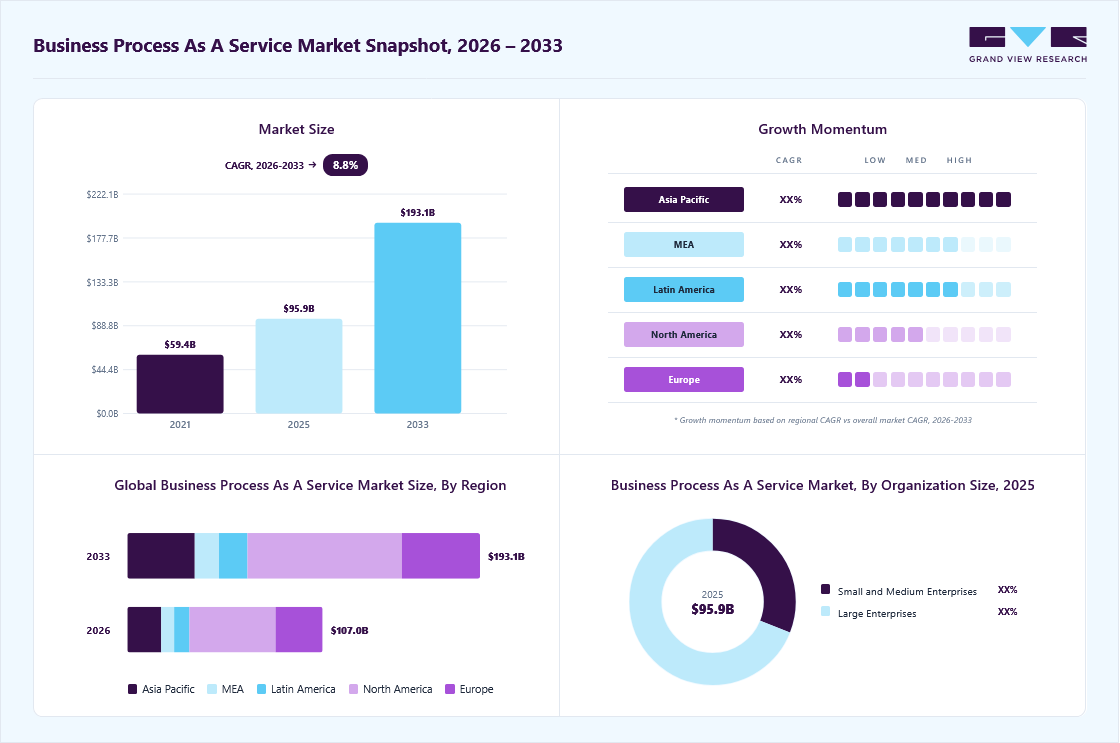The height and width of the screenshot is (743, 1120).
Task: Click the North America segment of 2033 bar
Action: tap(324, 556)
